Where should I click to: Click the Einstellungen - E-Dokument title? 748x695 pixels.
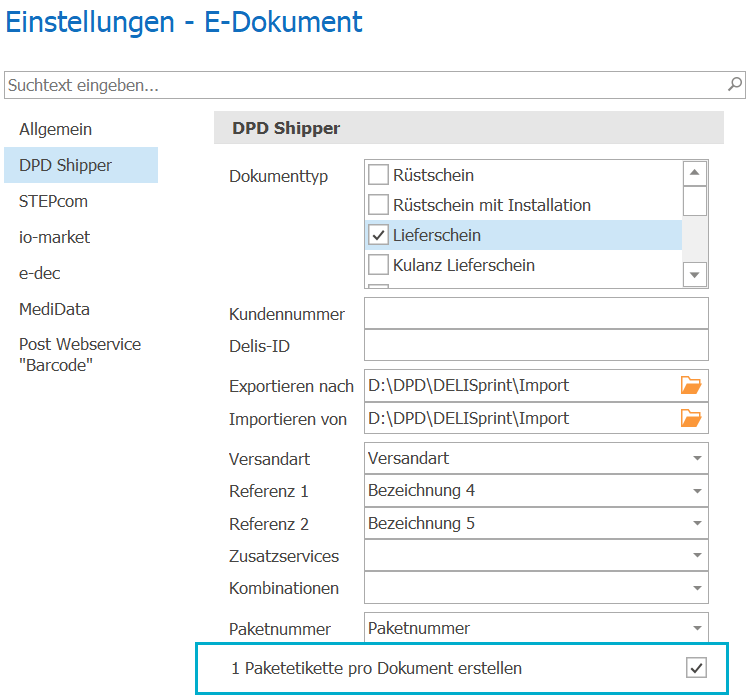coord(184,22)
